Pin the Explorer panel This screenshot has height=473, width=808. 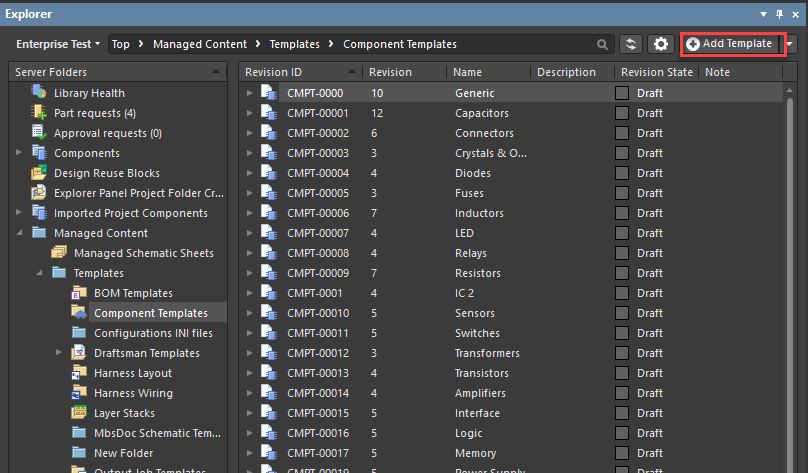[x=779, y=14]
